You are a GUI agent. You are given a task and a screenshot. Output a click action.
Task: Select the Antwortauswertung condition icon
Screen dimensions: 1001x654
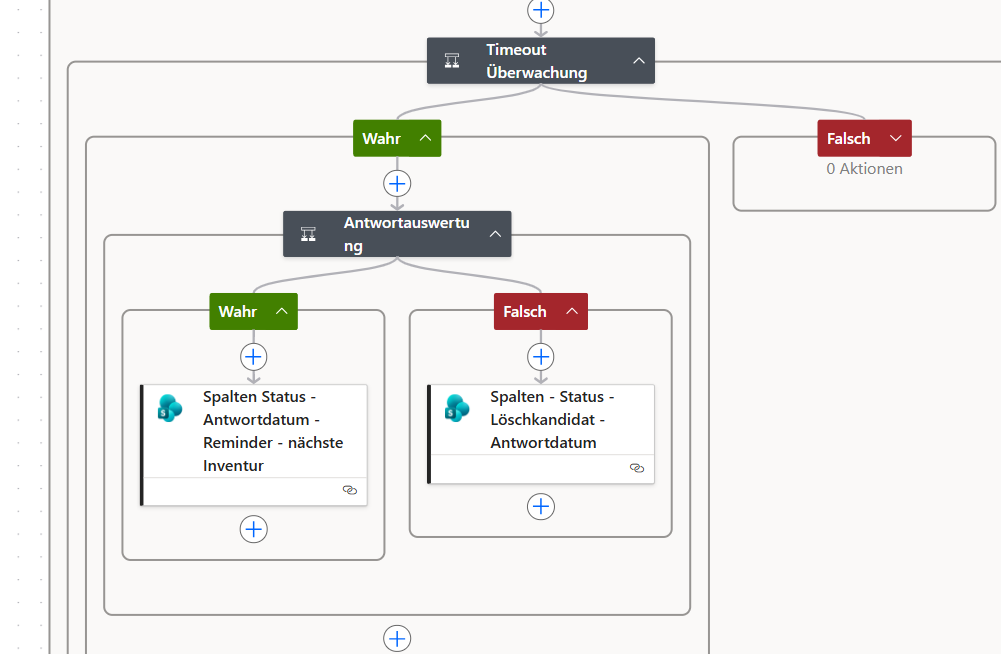pyautogui.click(x=308, y=234)
